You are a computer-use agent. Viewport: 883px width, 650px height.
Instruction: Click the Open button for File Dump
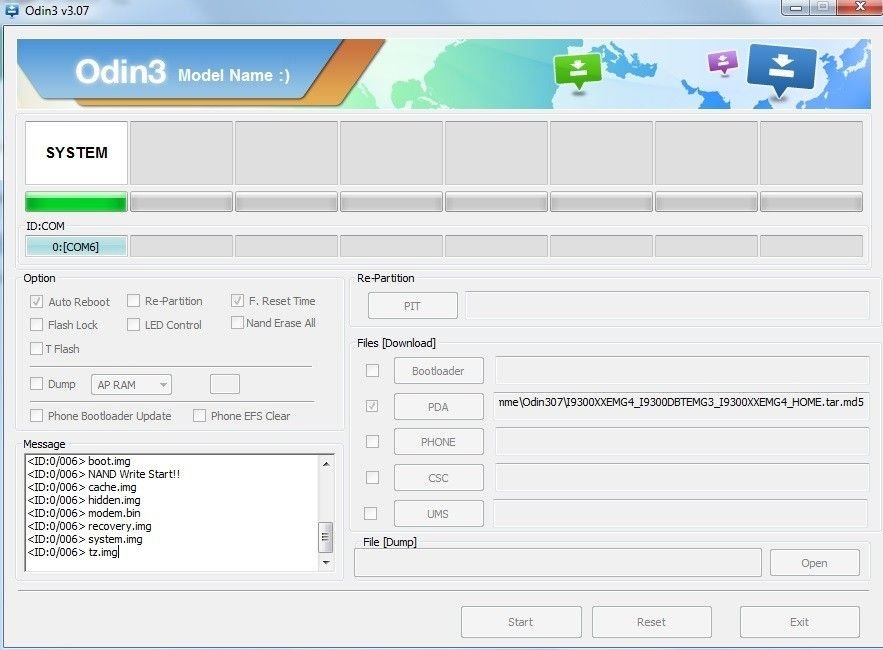(815, 563)
